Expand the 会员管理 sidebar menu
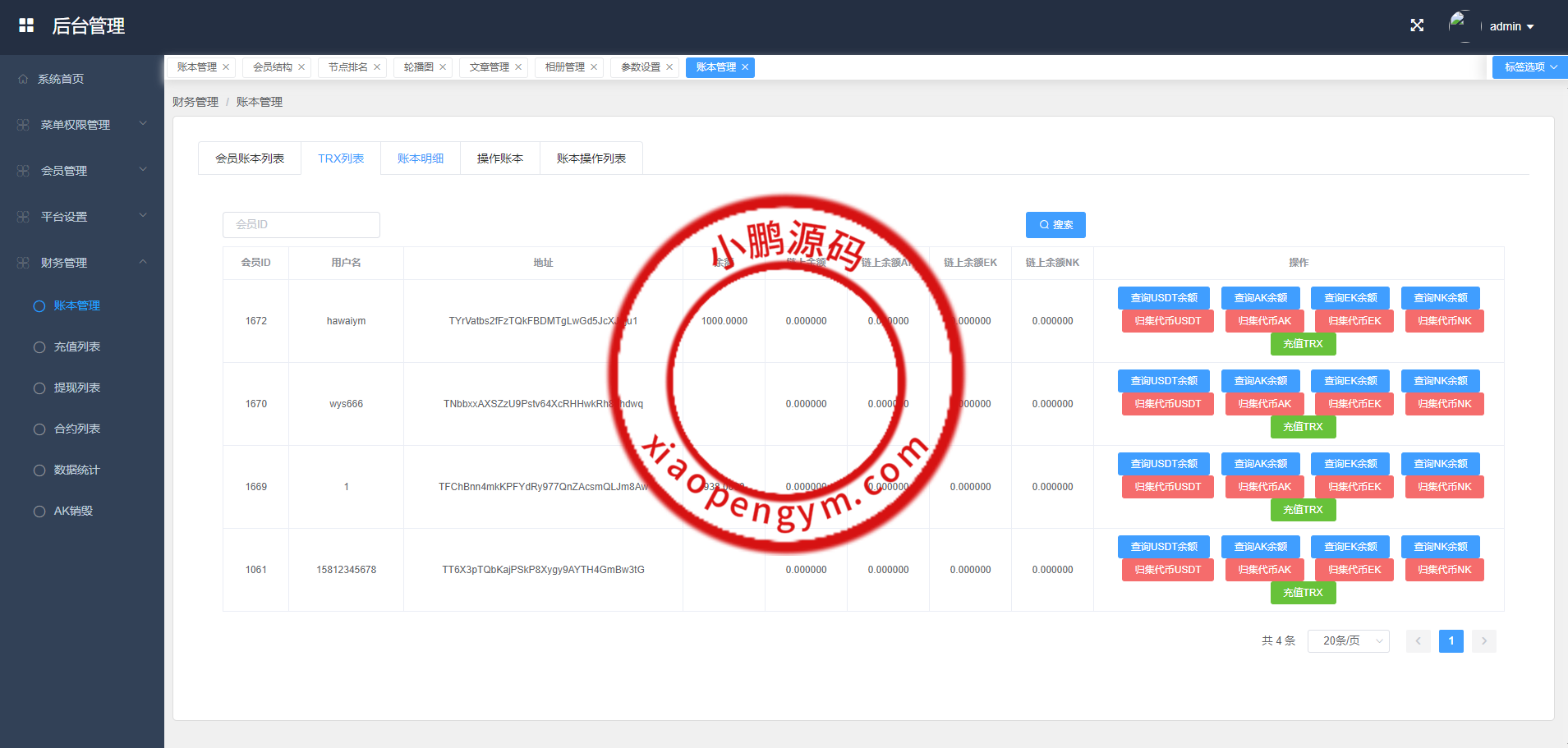This screenshot has width=1568, height=748. pyautogui.click(x=82, y=171)
